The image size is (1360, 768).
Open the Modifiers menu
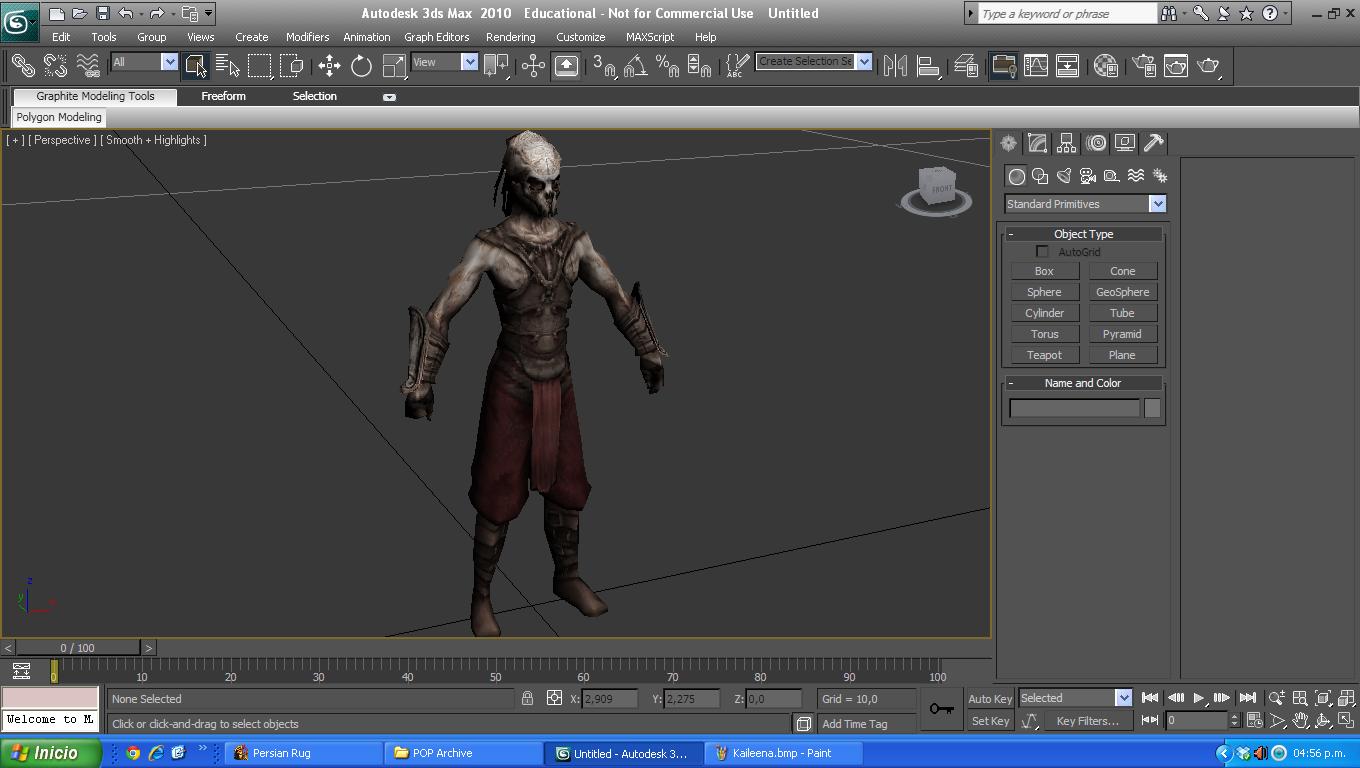pos(307,37)
